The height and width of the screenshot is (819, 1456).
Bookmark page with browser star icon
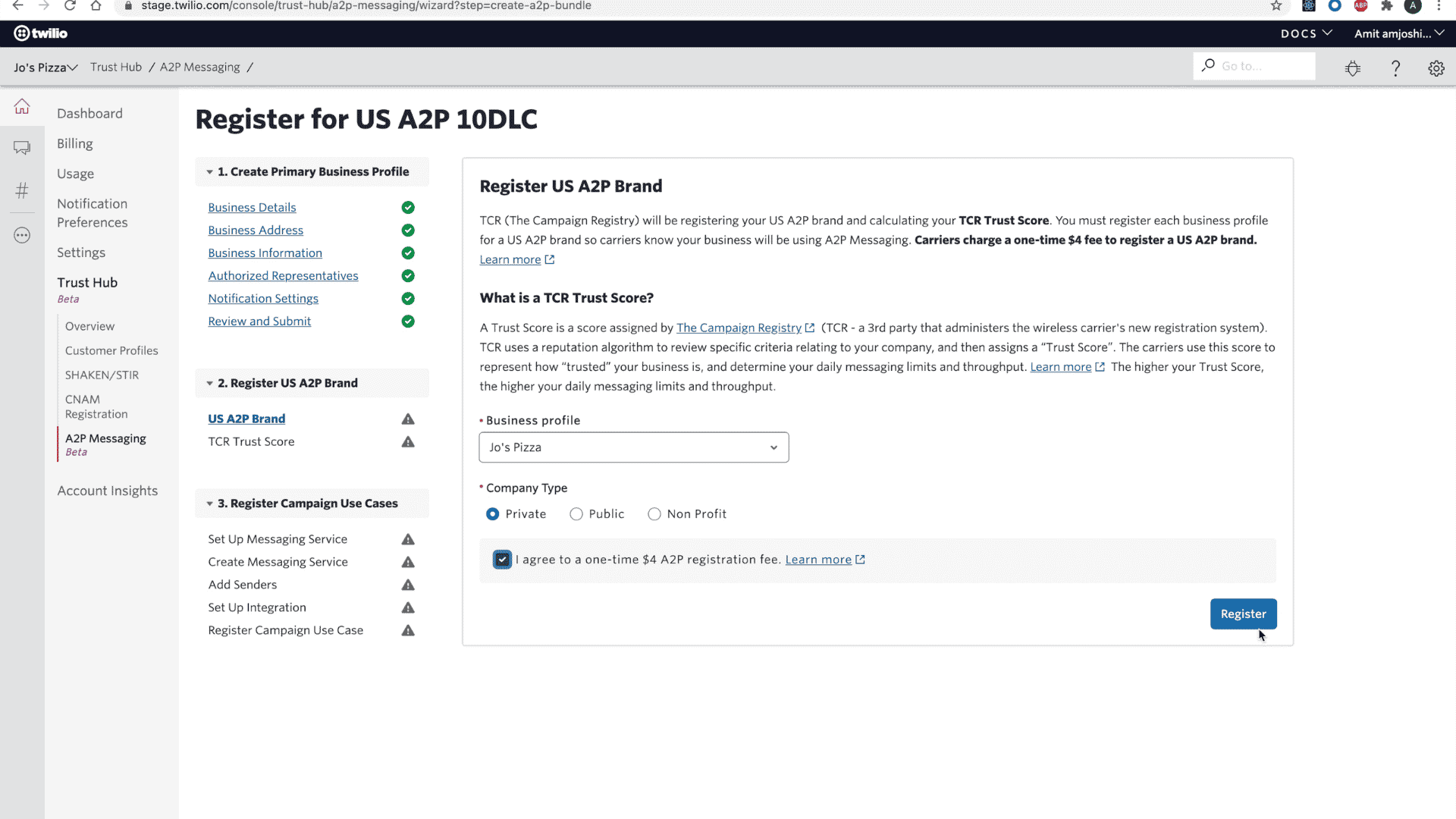(1276, 6)
